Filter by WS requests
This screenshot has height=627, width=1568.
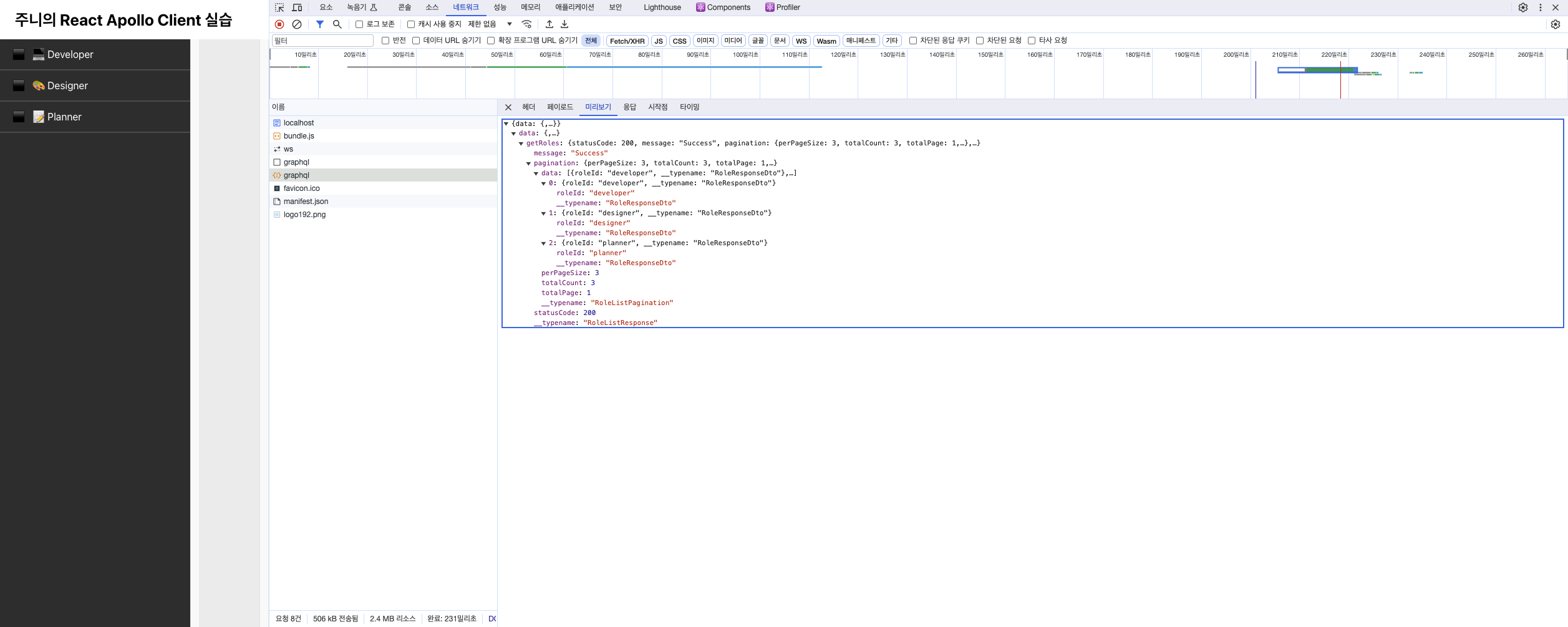tap(801, 41)
